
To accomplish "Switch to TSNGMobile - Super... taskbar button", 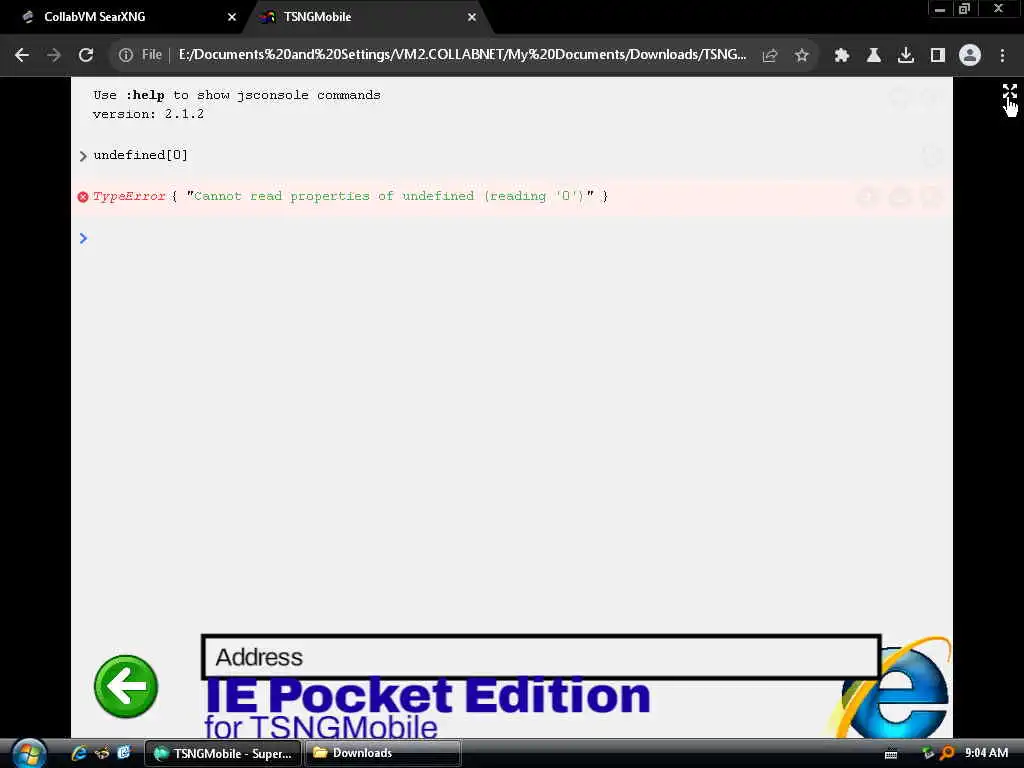I will [x=222, y=753].
